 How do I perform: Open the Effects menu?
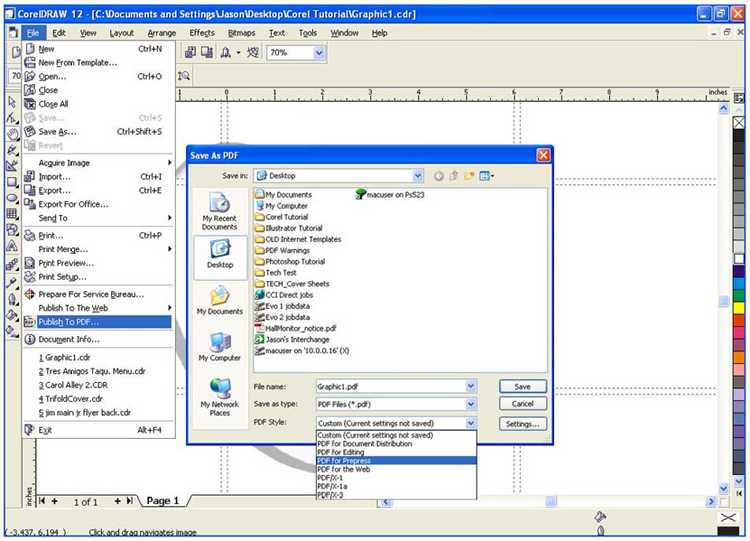pyautogui.click(x=202, y=33)
